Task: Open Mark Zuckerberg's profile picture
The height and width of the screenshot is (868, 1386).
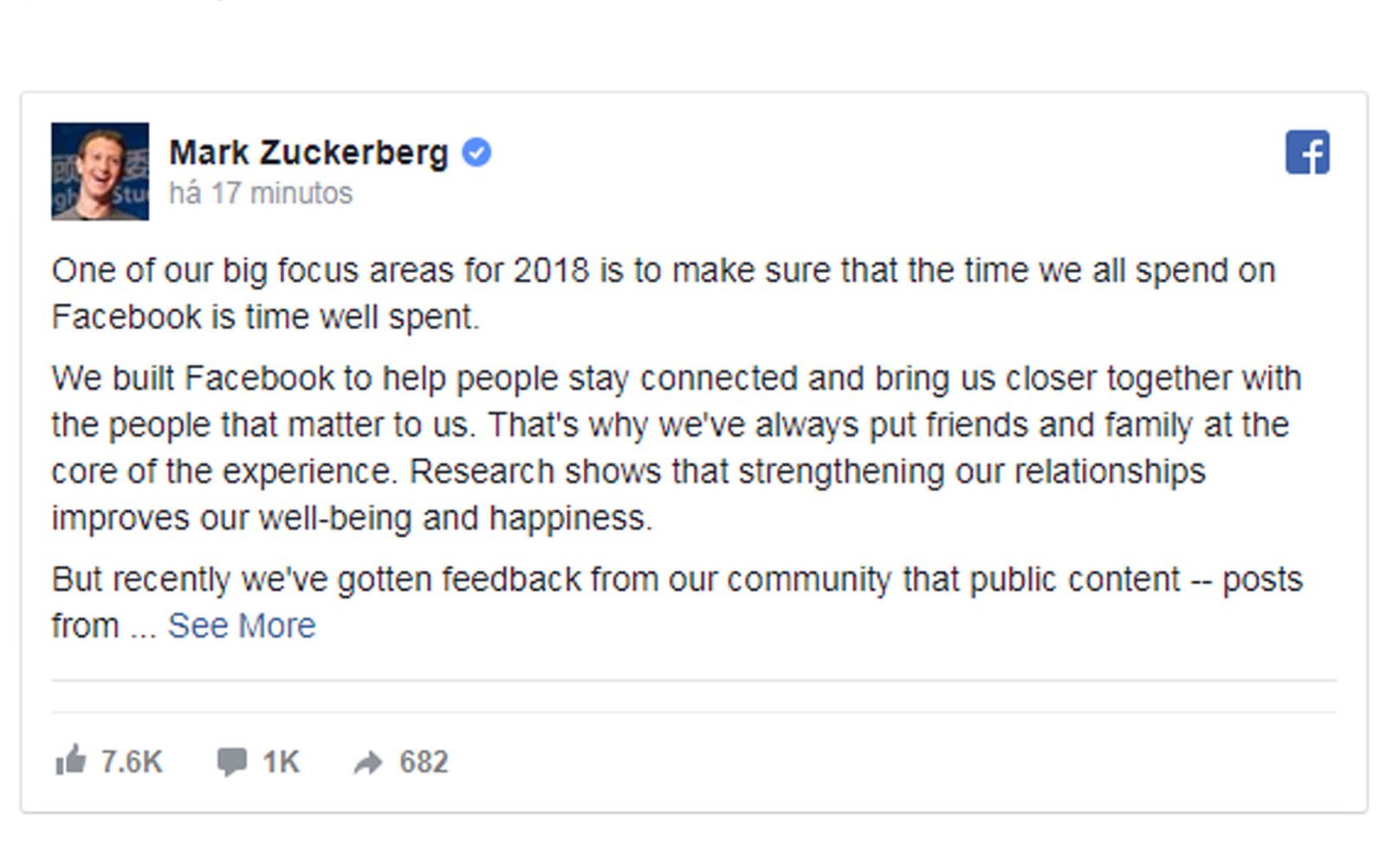Action: pyautogui.click(x=100, y=172)
